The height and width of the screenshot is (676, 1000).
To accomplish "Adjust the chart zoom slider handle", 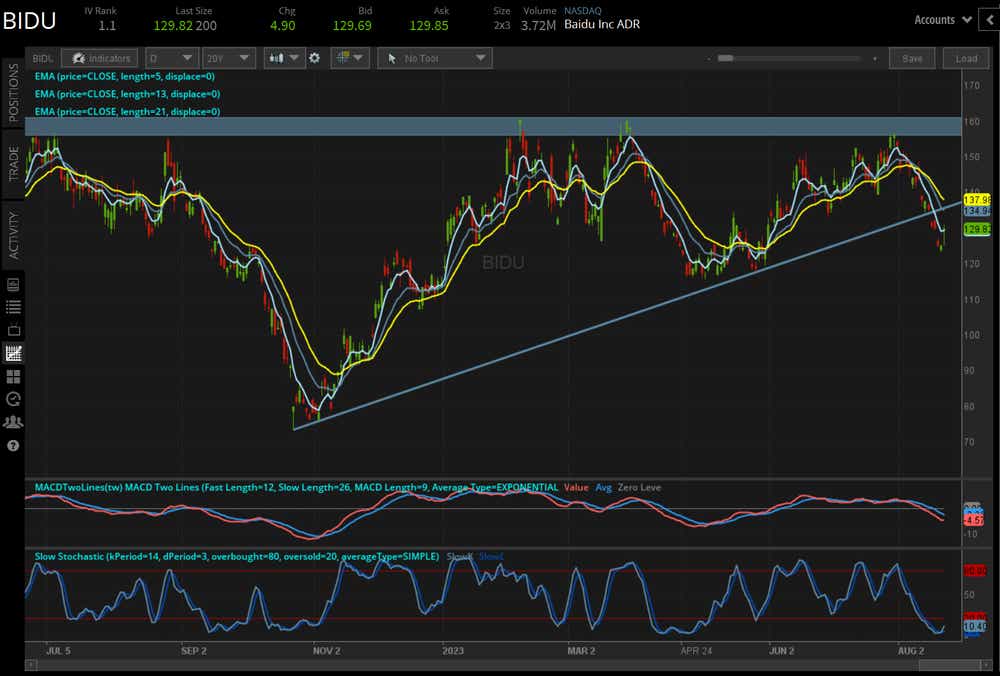I will pyautogui.click(x=726, y=58).
